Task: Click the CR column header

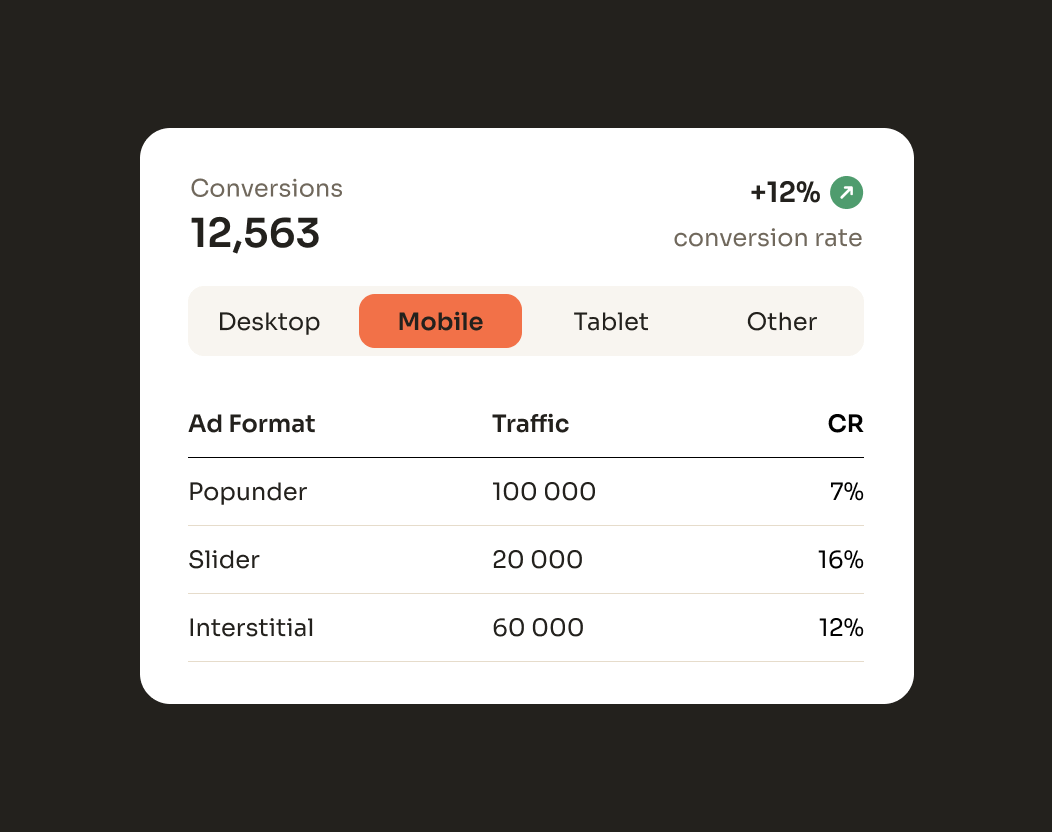Action: (845, 424)
